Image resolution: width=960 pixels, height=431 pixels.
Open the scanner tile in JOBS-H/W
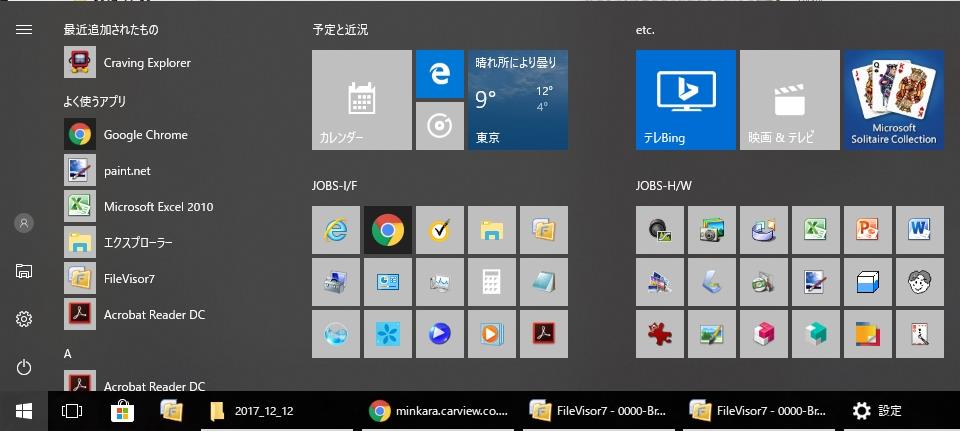coord(711,282)
